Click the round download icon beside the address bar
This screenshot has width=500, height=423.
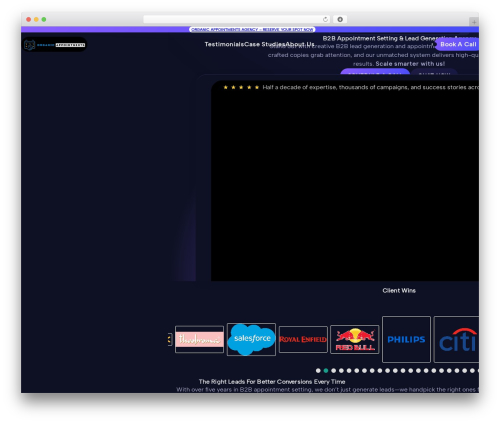[x=340, y=19]
